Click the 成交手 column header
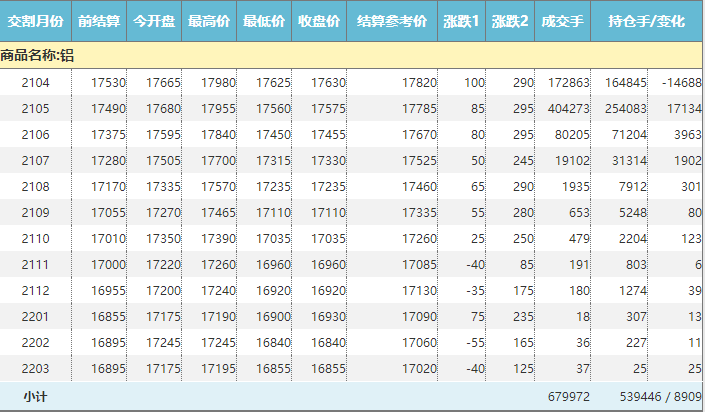The width and height of the screenshot is (705, 412). (x=562, y=21)
